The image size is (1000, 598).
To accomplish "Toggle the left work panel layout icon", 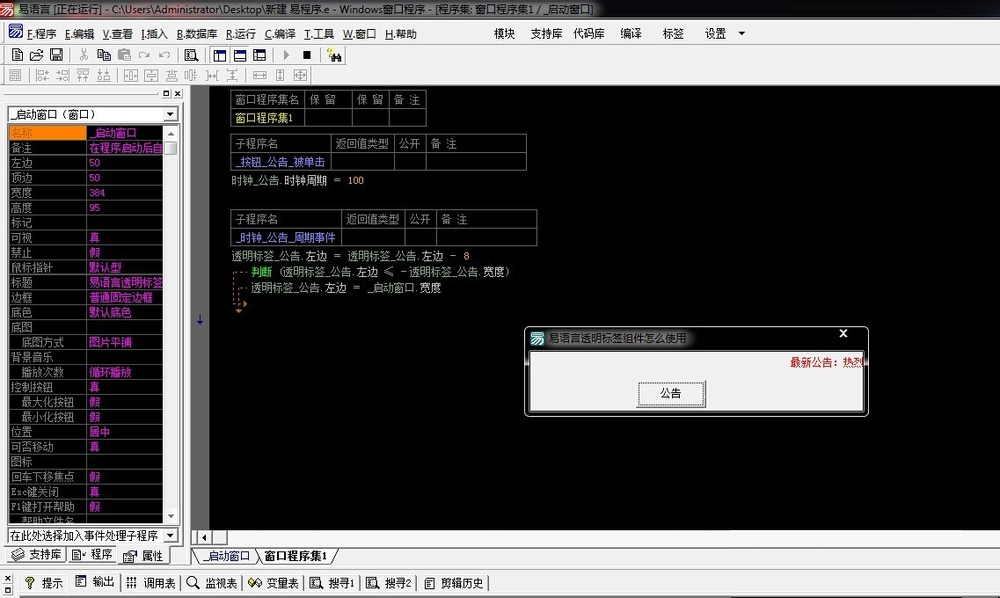I will (219, 55).
